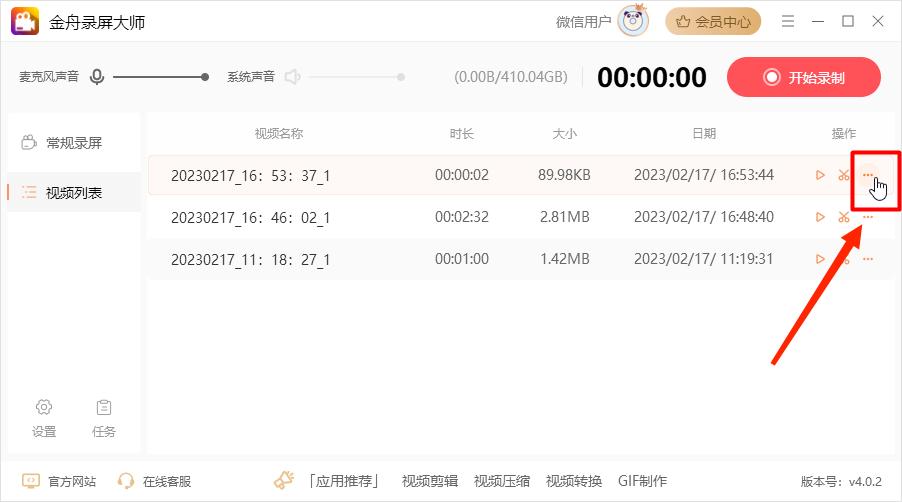Maximize the recorder window
The image size is (902, 502).
tap(848, 21)
